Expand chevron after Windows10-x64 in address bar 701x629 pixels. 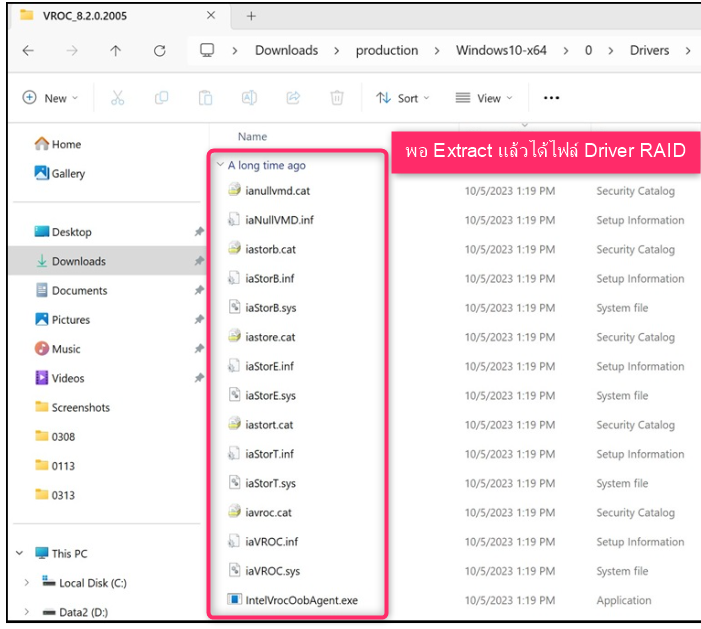566,51
